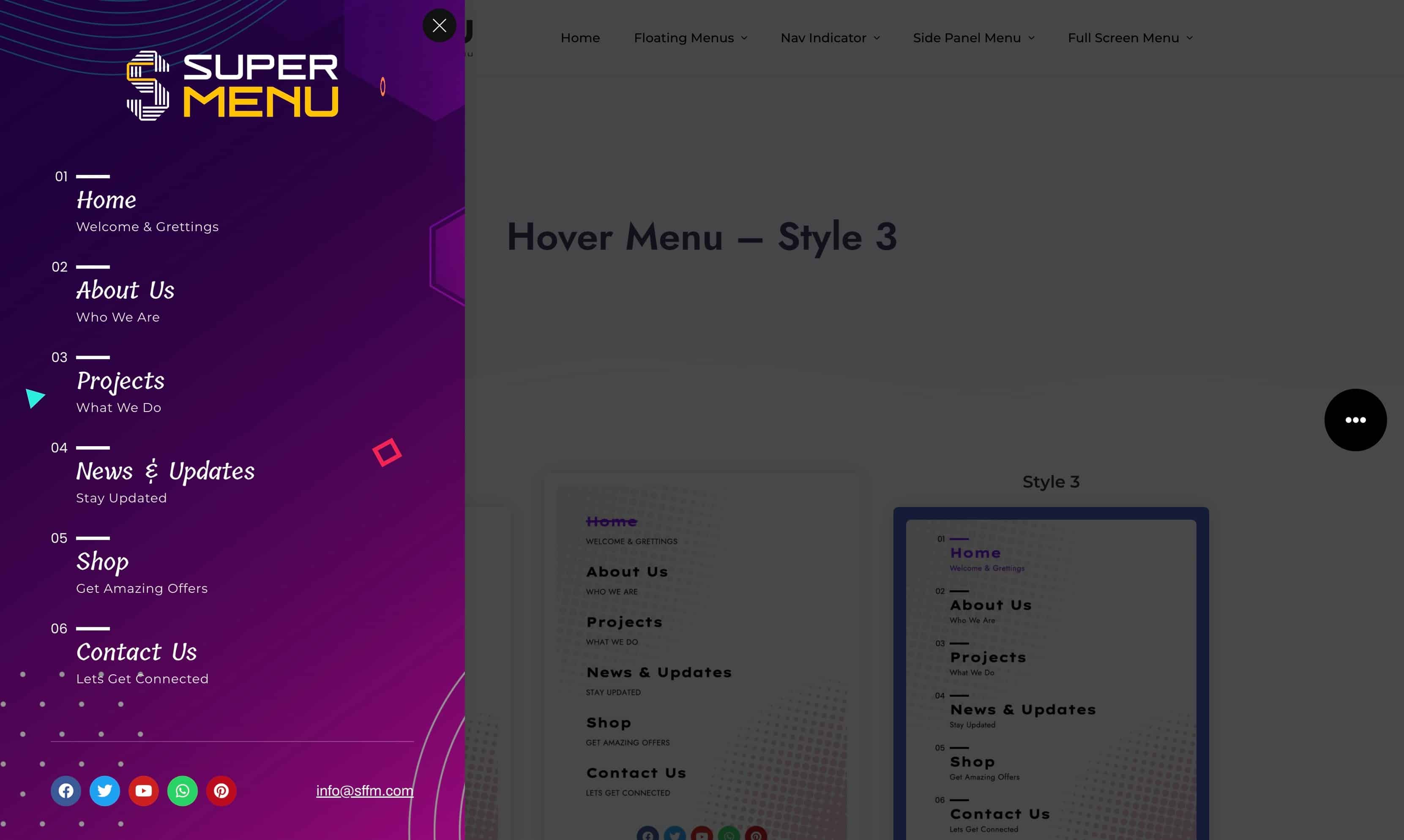1404x840 pixels.
Task: Expand the Side Panel Menu dropdown
Action: 973,37
